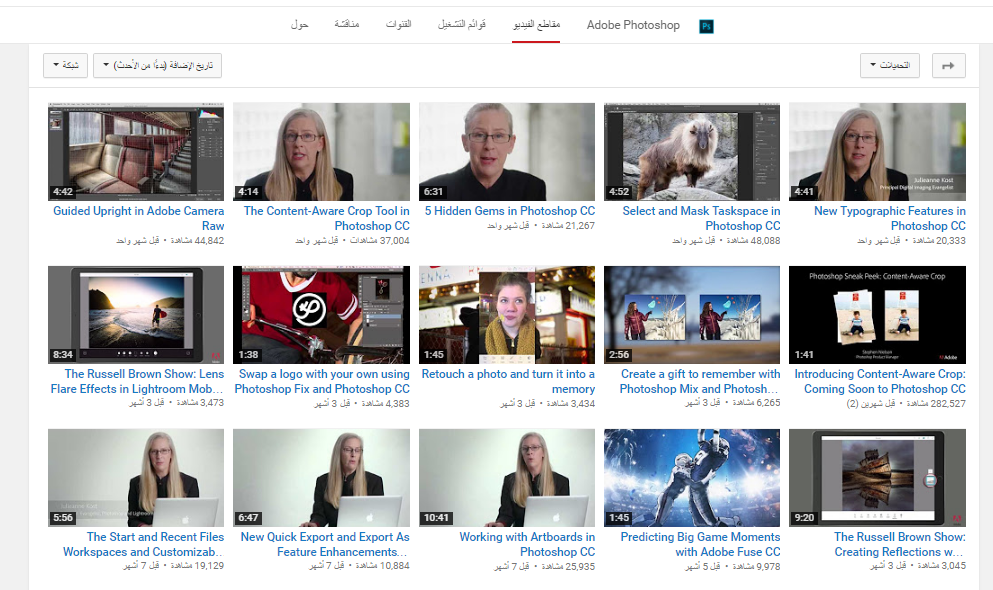Click the share arrow button
993x590 pixels.
949,65
